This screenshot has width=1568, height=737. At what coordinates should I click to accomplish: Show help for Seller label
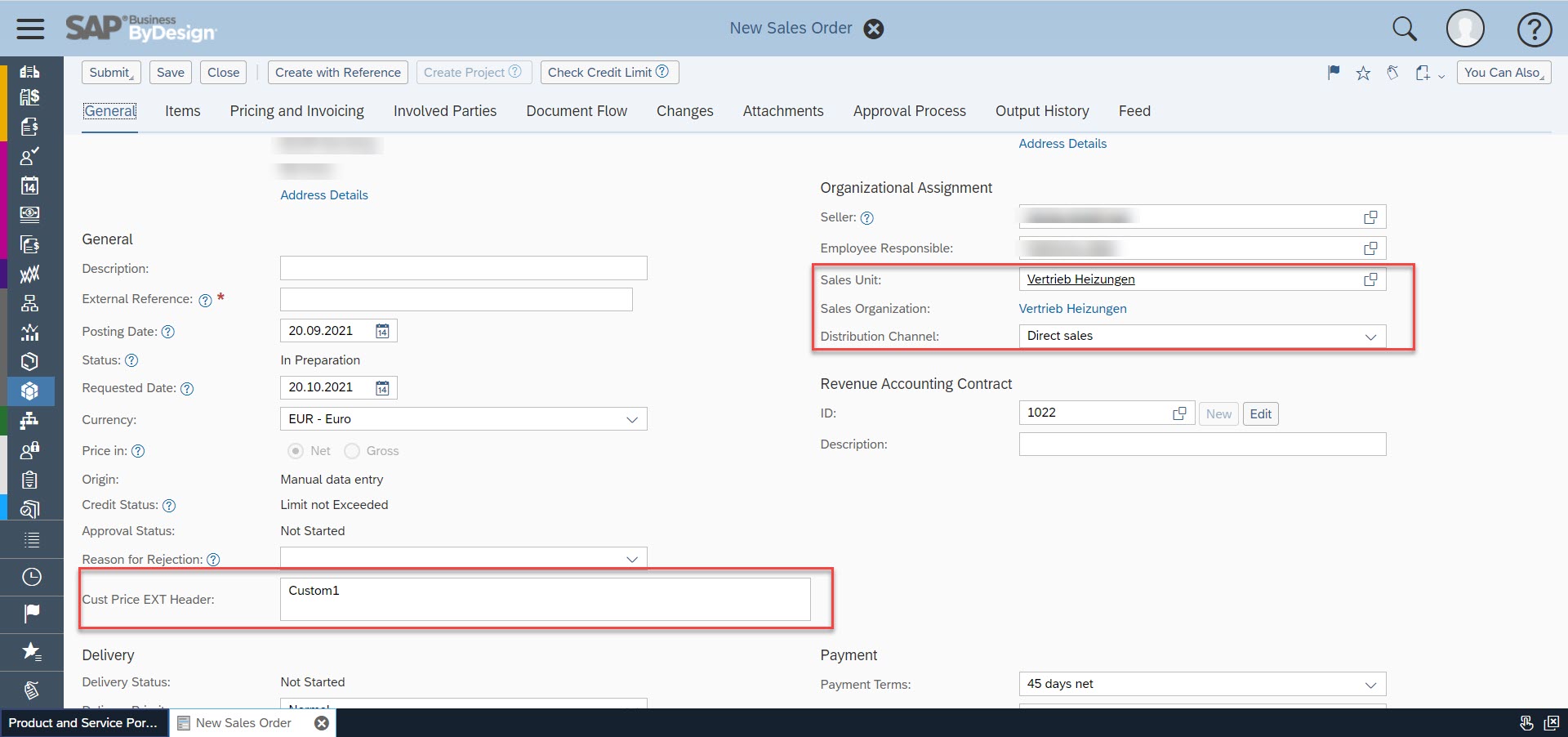[866, 218]
